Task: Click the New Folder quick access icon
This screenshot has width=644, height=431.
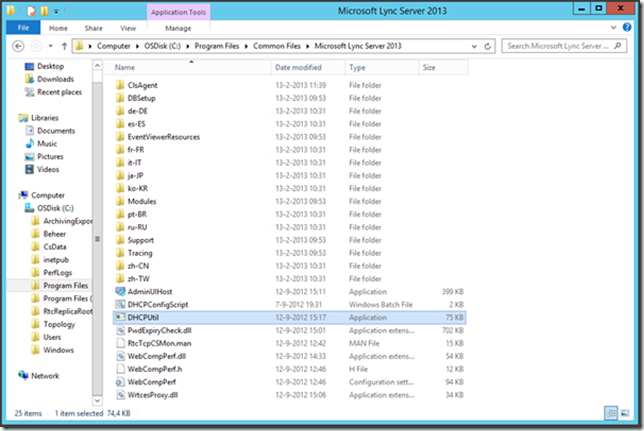Action: pyautogui.click(x=44, y=11)
